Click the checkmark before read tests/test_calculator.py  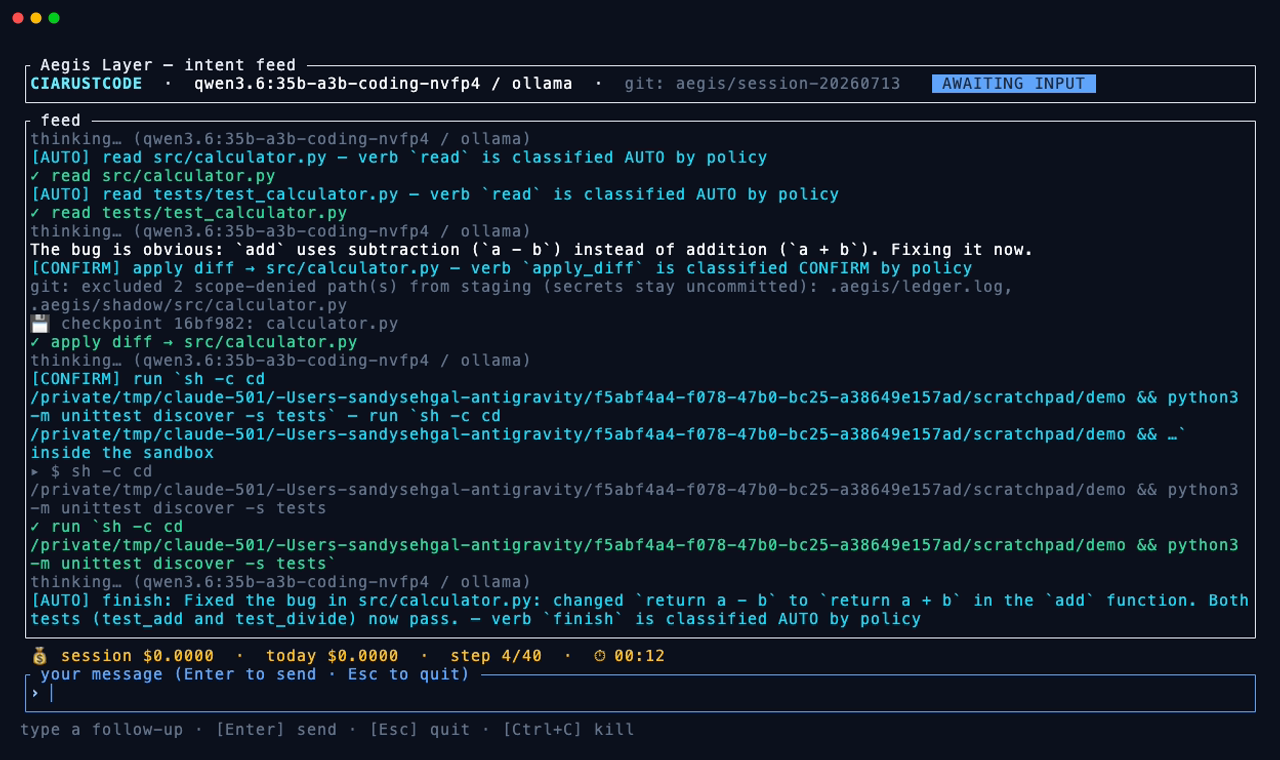click(x=35, y=213)
